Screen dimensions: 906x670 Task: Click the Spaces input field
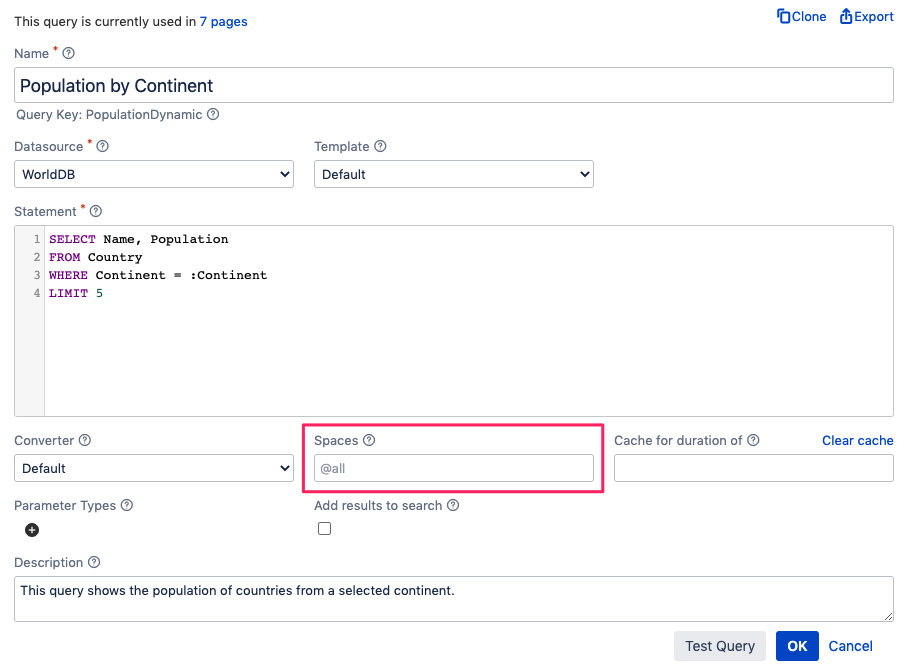click(x=454, y=468)
